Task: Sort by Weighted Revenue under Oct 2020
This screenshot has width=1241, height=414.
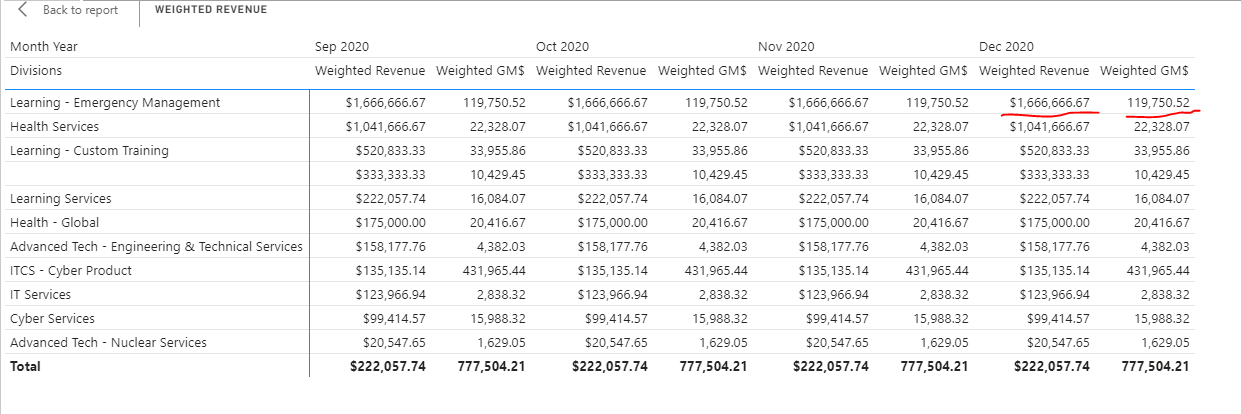Action: click(x=592, y=71)
